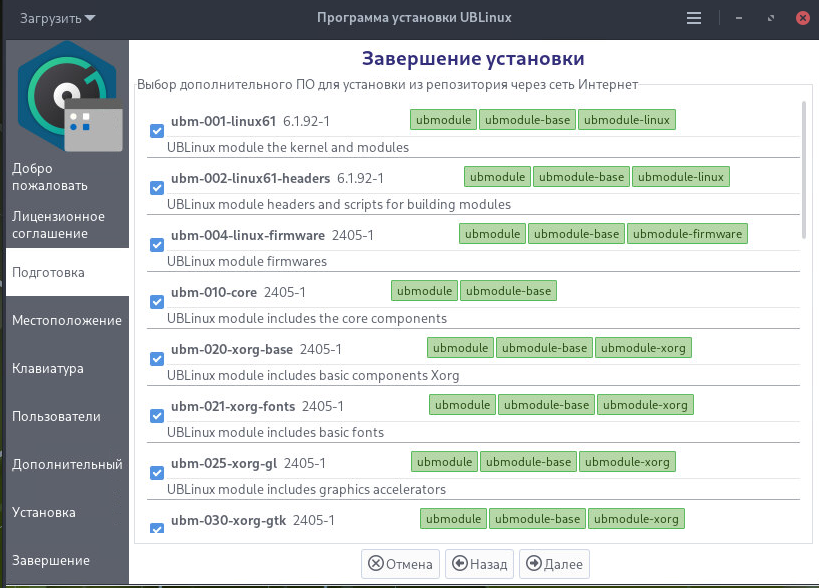Viewport: 819px width, 588px height.
Task: Disable the ubm-021-xorg-fonts checkbox
Action: click(x=157, y=415)
